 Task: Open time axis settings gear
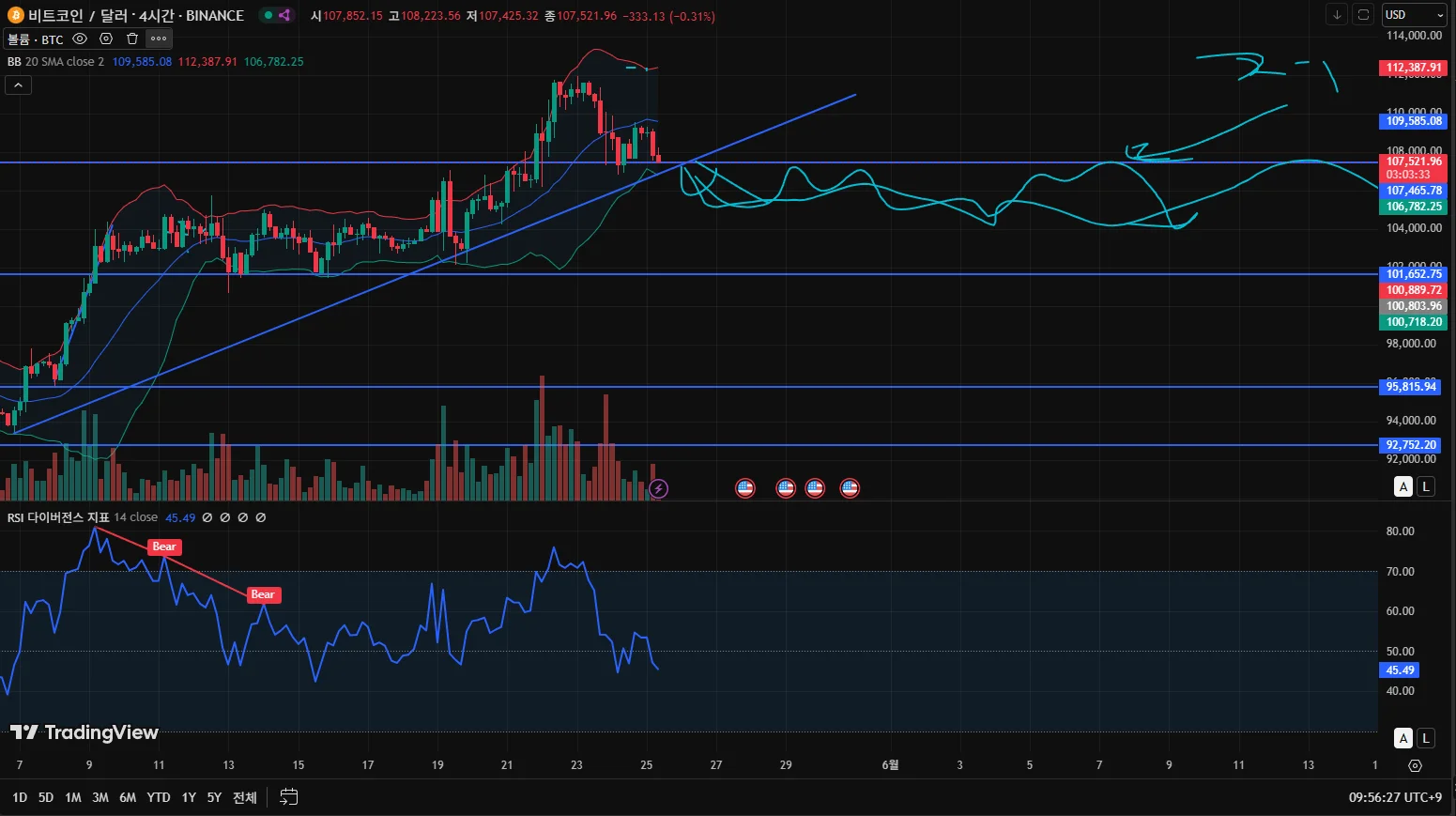tap(1415, 765)
